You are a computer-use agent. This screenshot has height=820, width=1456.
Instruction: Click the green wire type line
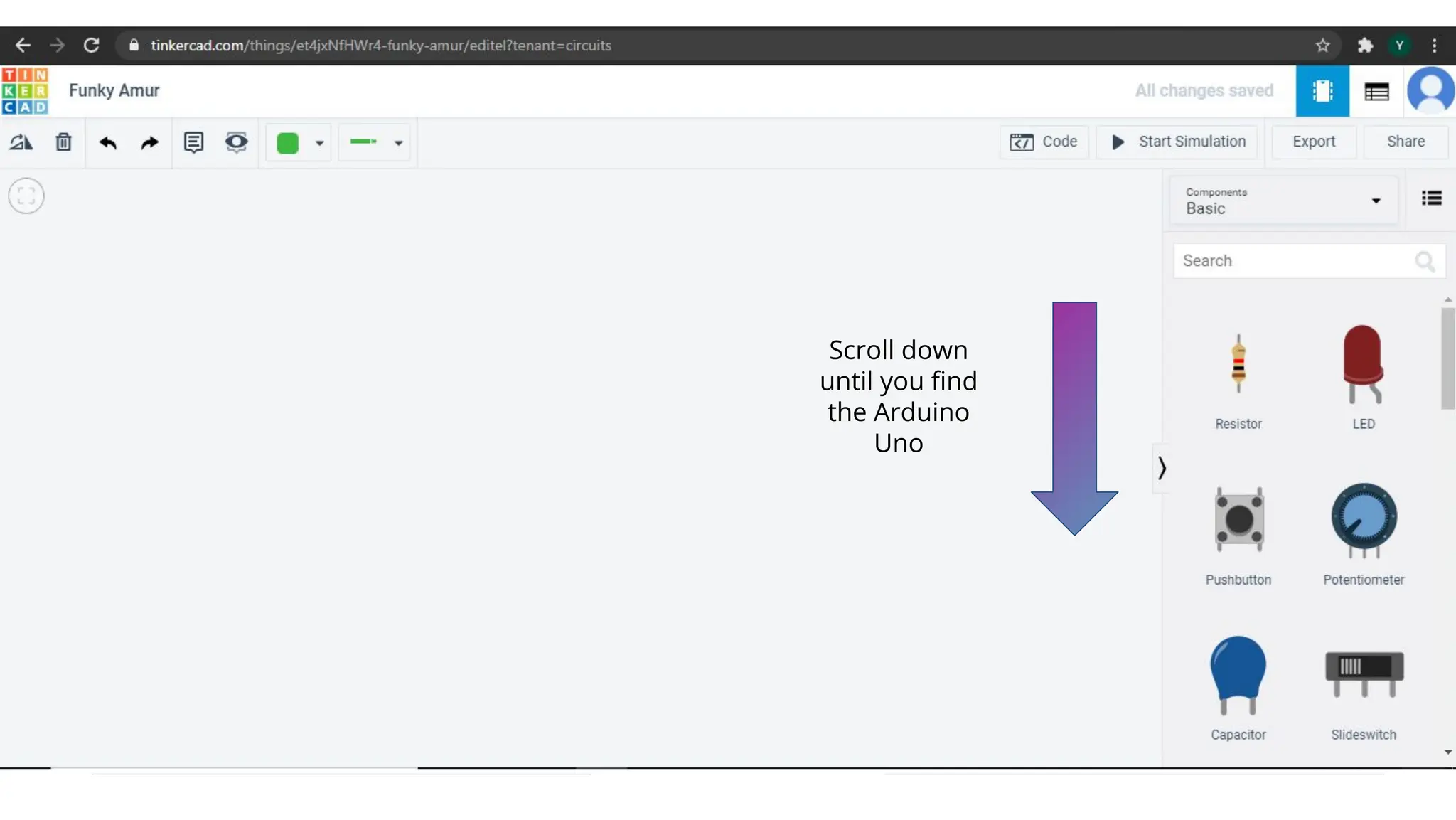pyautogui.click(x=363, y=142)
